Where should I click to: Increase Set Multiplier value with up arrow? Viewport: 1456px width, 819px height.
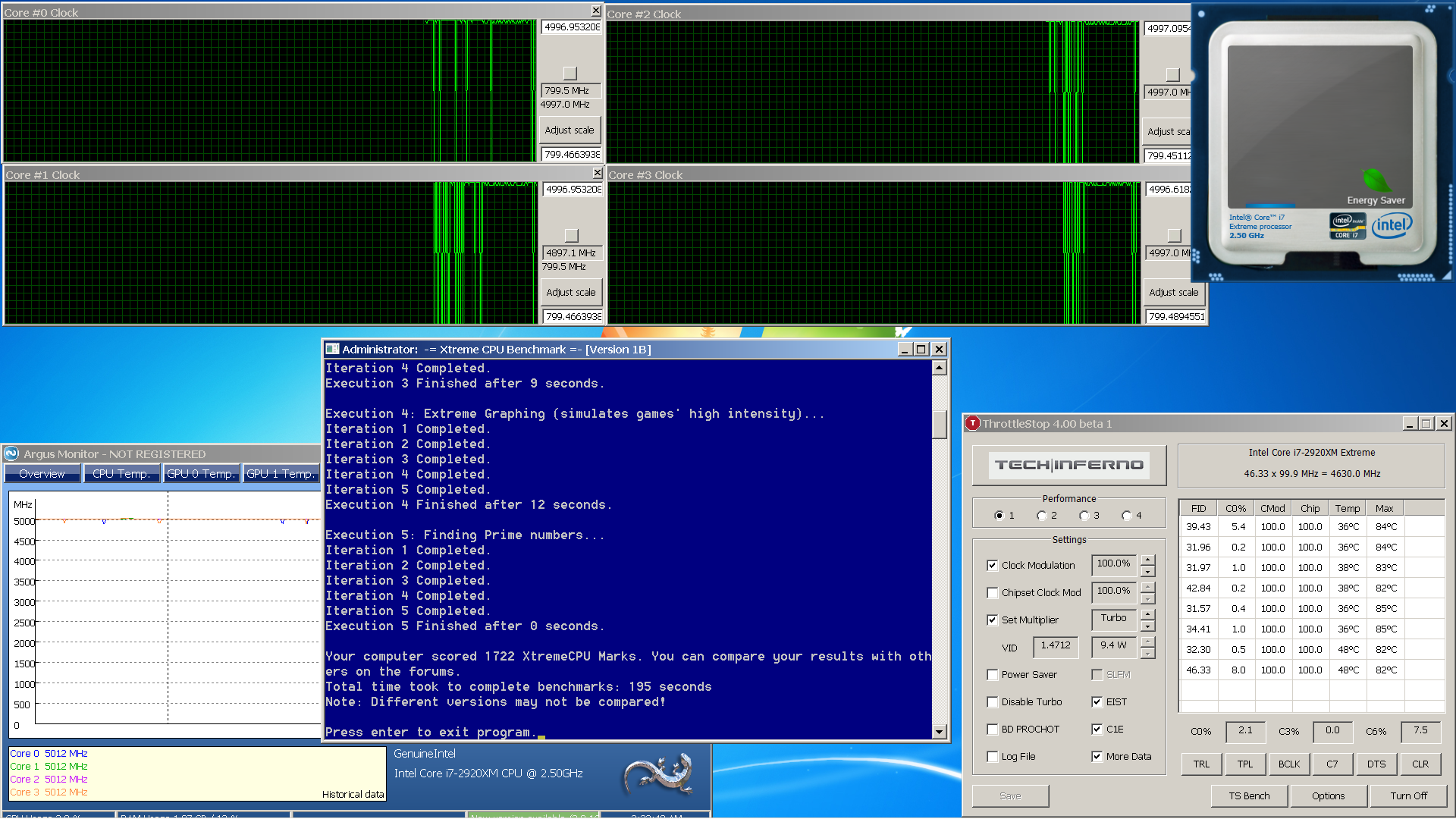tap(1148, 614)
